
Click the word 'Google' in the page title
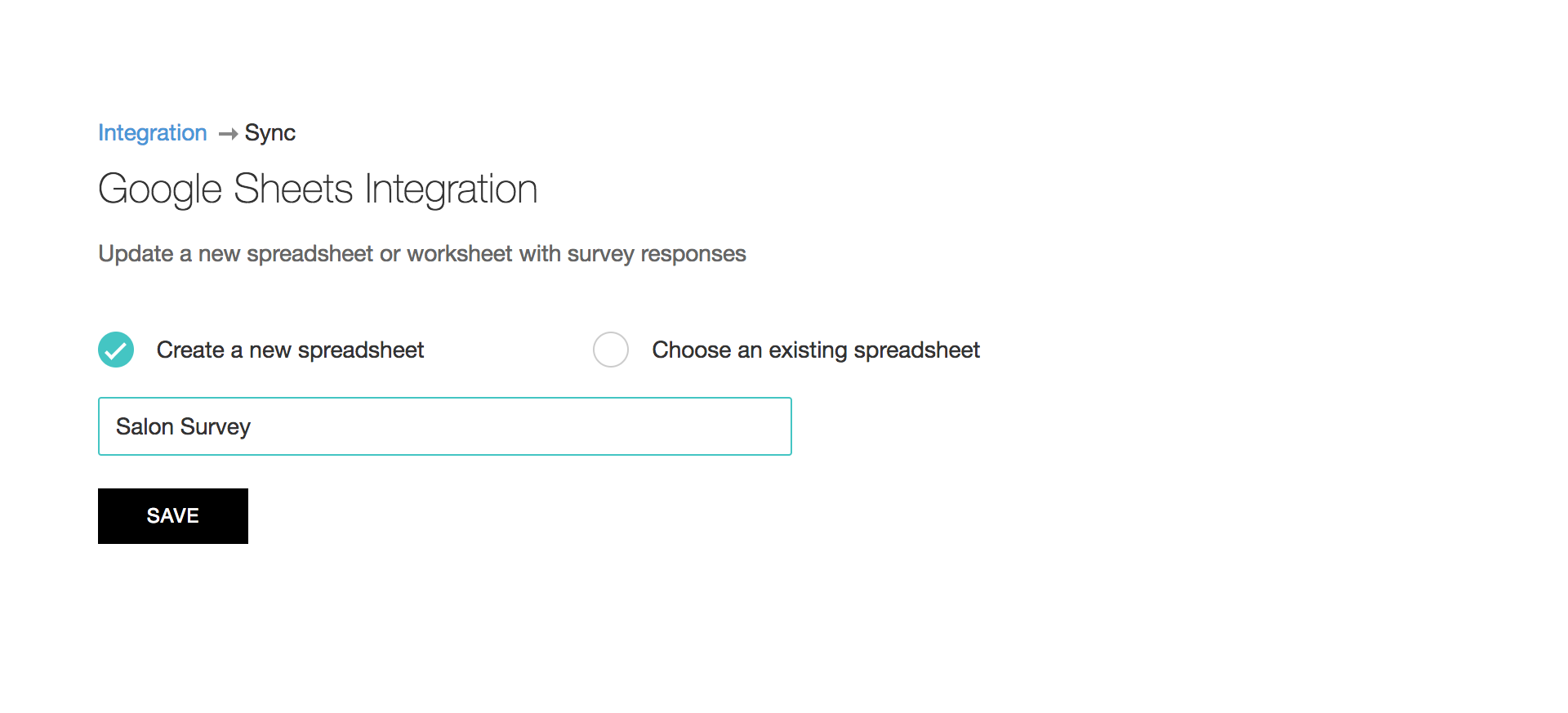160,189
